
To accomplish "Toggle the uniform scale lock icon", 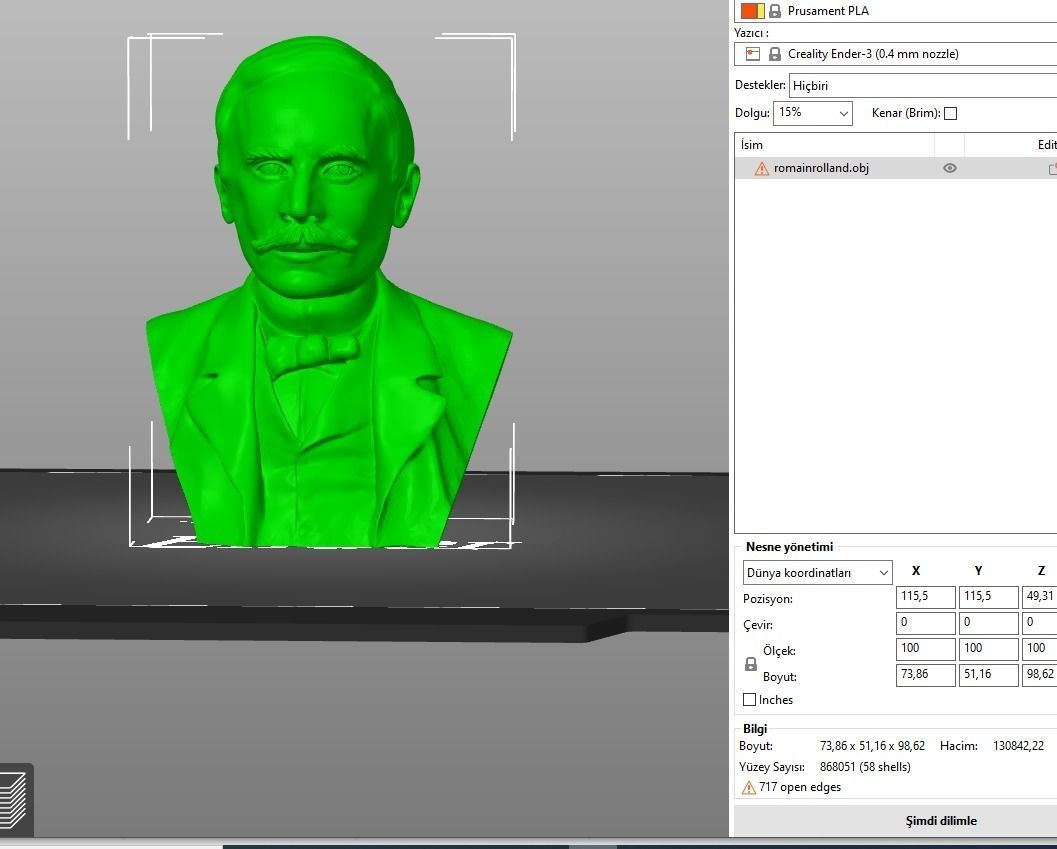I will (x=750, y=664).
